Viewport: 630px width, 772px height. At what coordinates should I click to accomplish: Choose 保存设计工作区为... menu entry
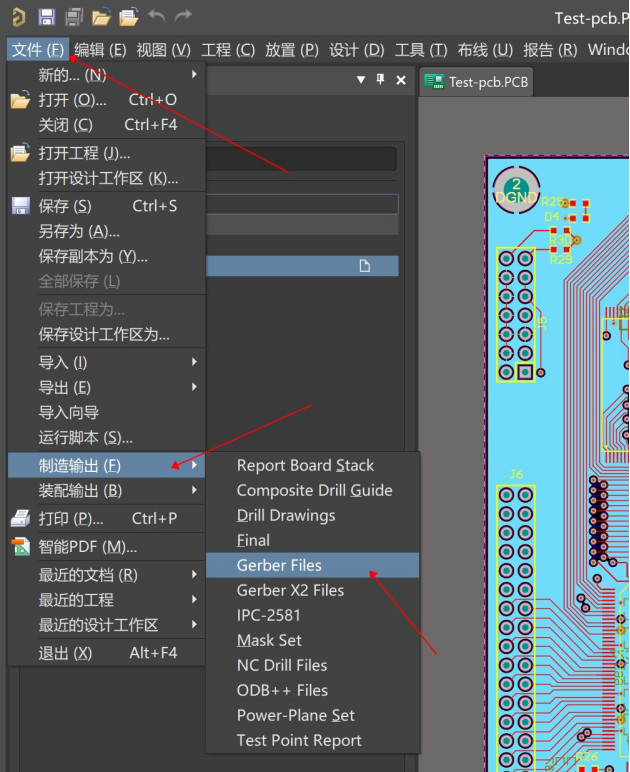[x=106, y=335]
